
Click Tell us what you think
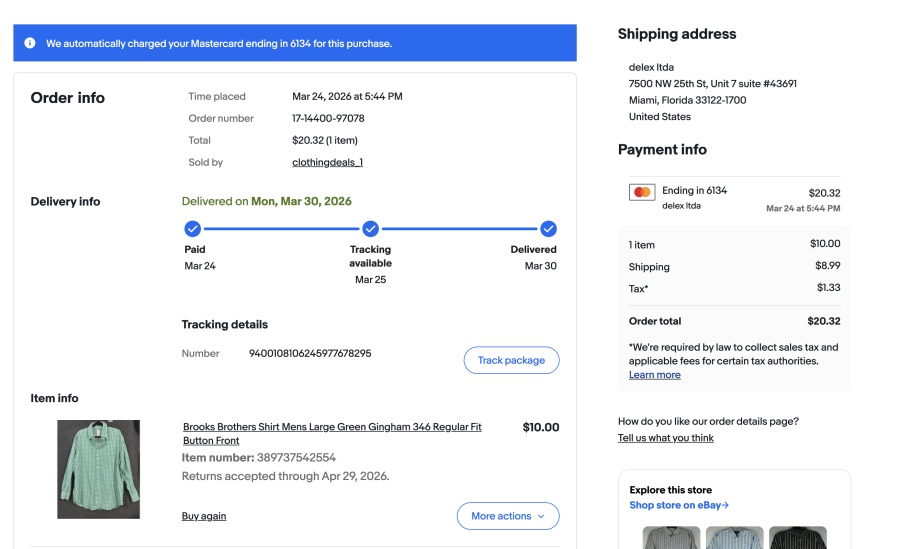click(x=666, y=438)
